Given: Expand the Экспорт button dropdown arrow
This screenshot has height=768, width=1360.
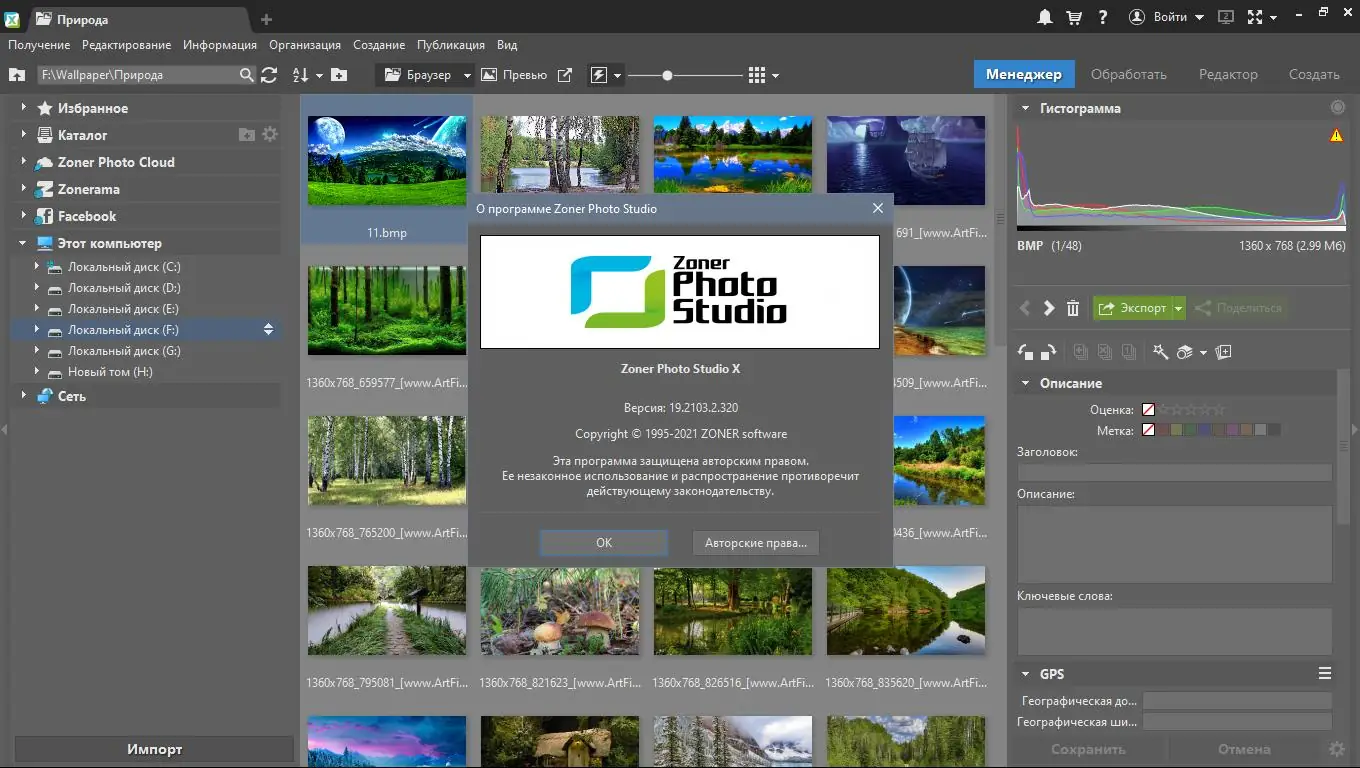Looking at the screenshot, I should click(1178, 308).
